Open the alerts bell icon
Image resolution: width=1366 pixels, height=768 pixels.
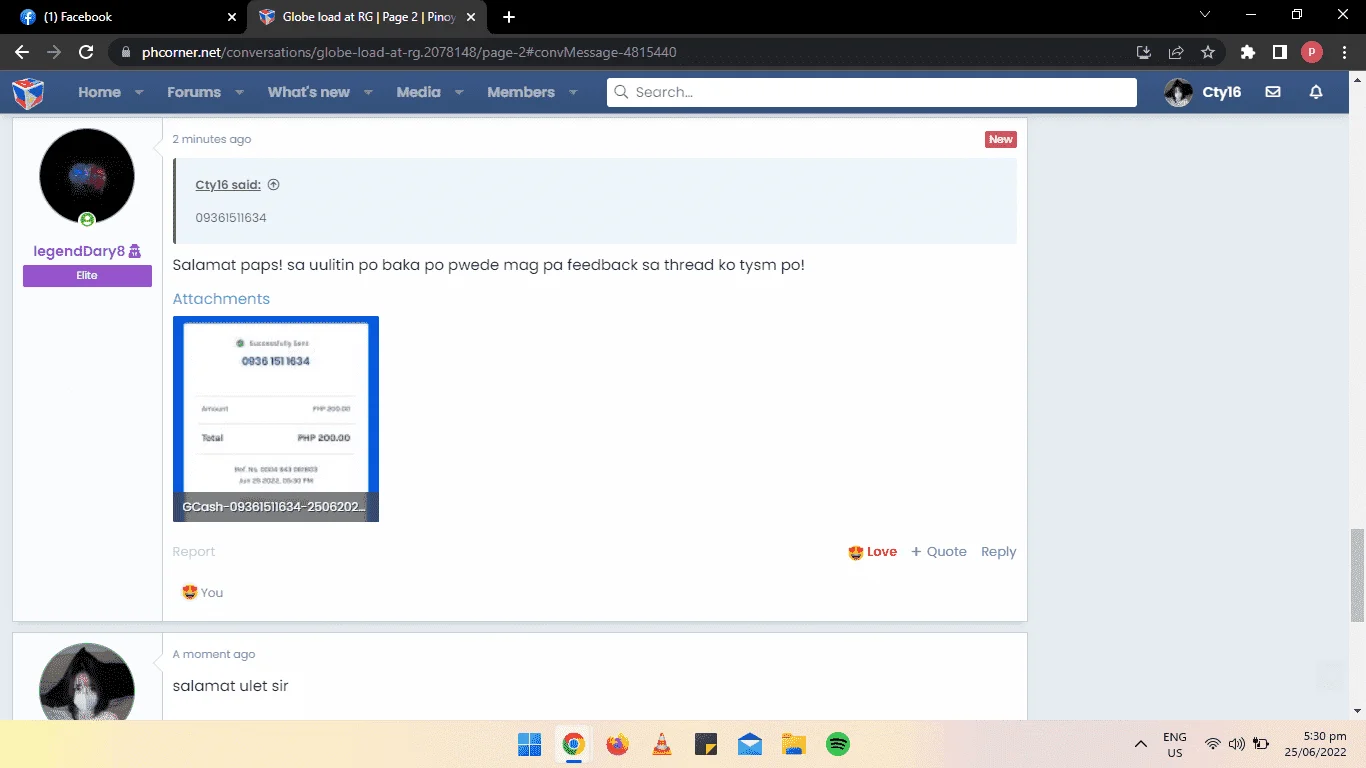coord(1316,92)
